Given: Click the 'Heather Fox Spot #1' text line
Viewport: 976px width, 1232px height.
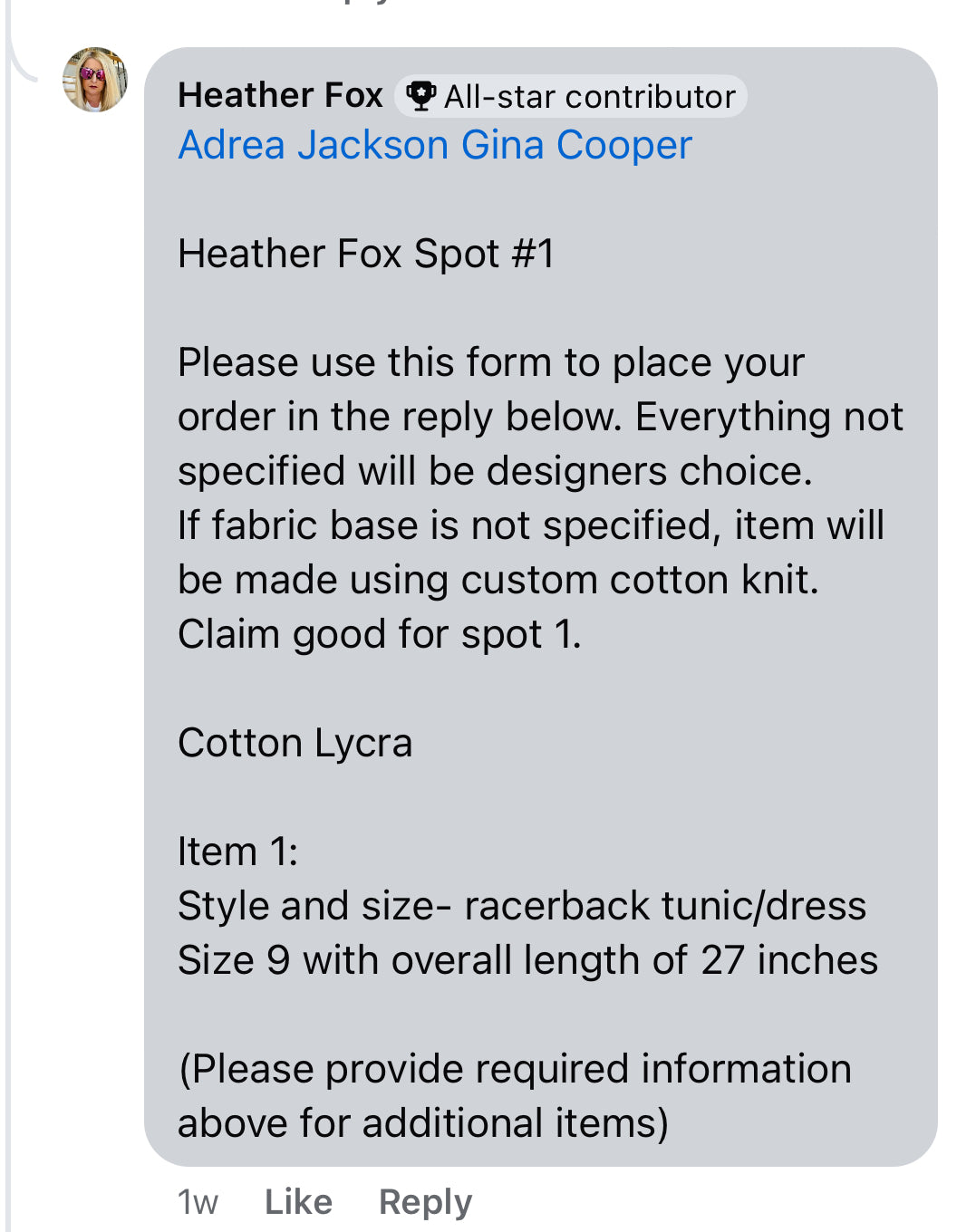Looking at the screenshot, I should (365, 254).
